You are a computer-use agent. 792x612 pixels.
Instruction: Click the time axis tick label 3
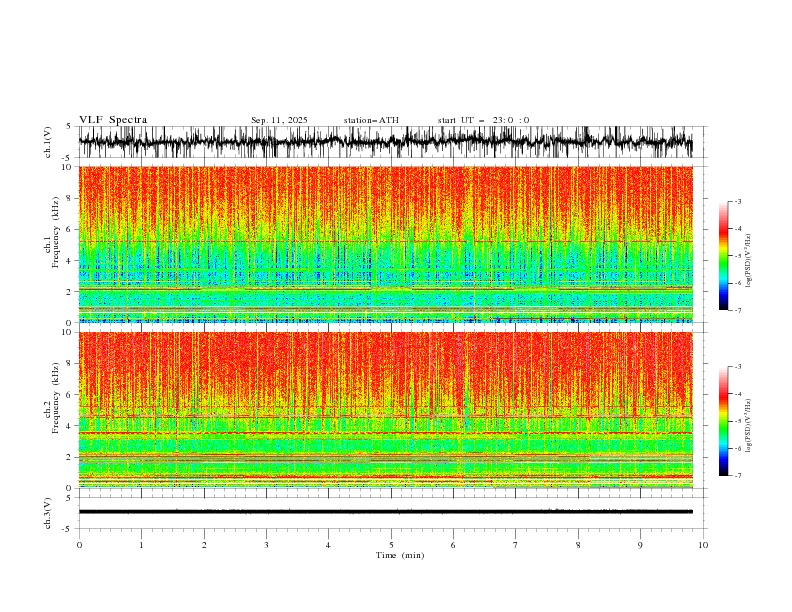pos(266,545)
